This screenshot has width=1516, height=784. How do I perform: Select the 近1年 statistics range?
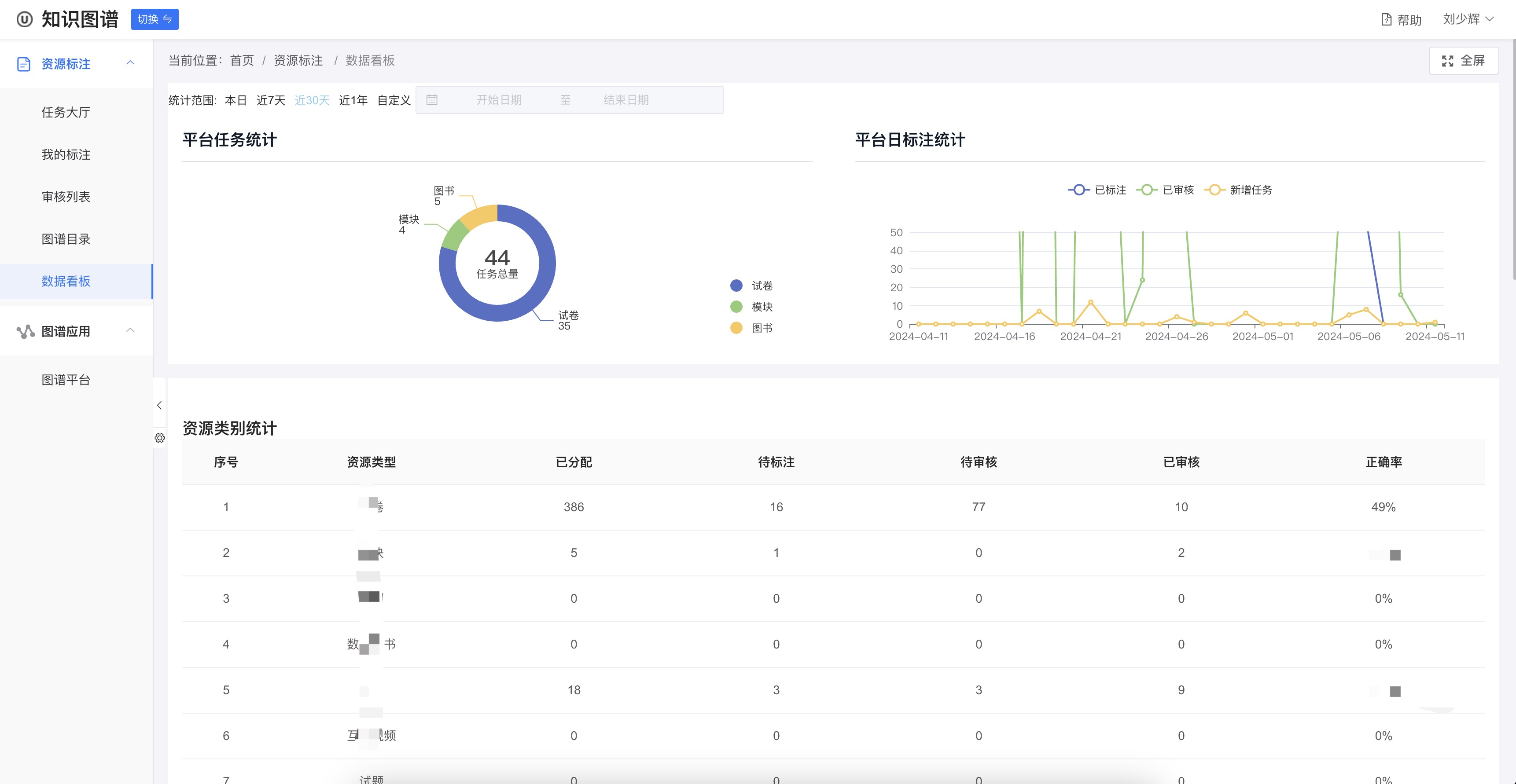pyautogui.click(x=353, y=101)
